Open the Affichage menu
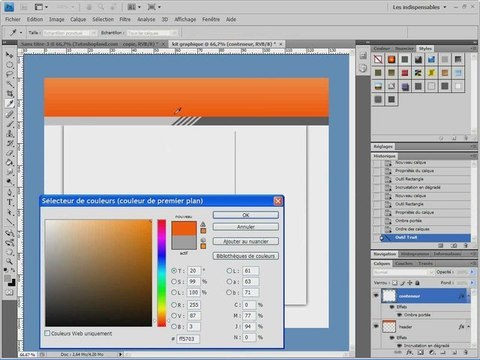The image size is (480, 360). click(x=185, y=19)
